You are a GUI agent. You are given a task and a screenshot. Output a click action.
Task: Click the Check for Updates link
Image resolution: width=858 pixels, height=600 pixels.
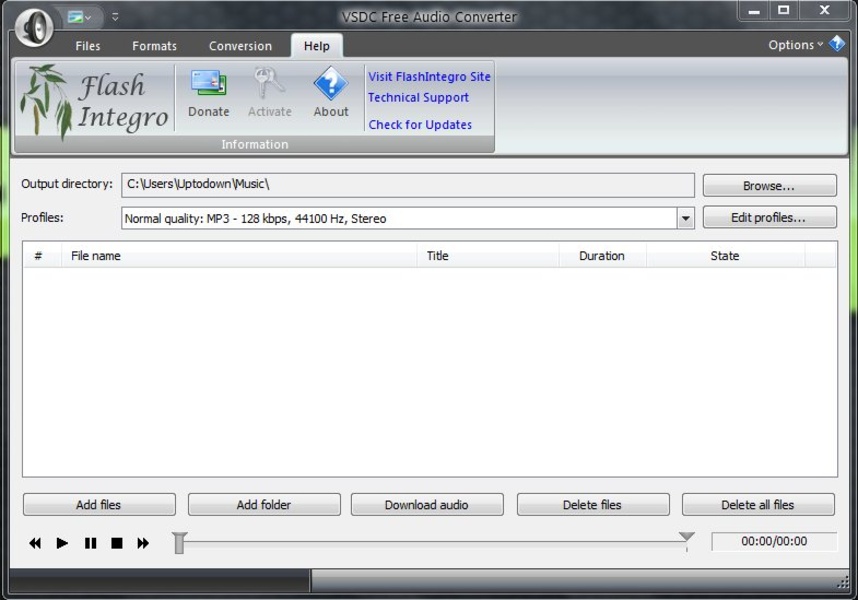tap(420, 125)
